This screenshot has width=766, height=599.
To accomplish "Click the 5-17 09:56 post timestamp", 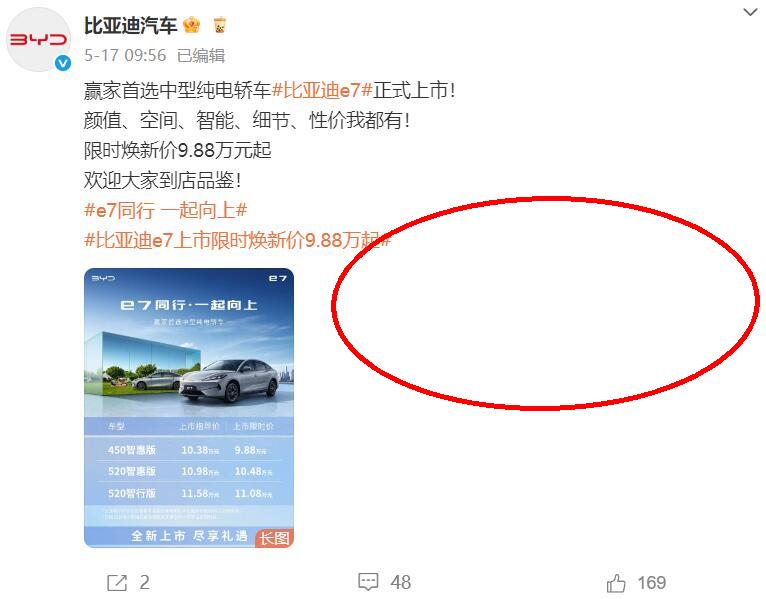I will [x=125, y=55].
